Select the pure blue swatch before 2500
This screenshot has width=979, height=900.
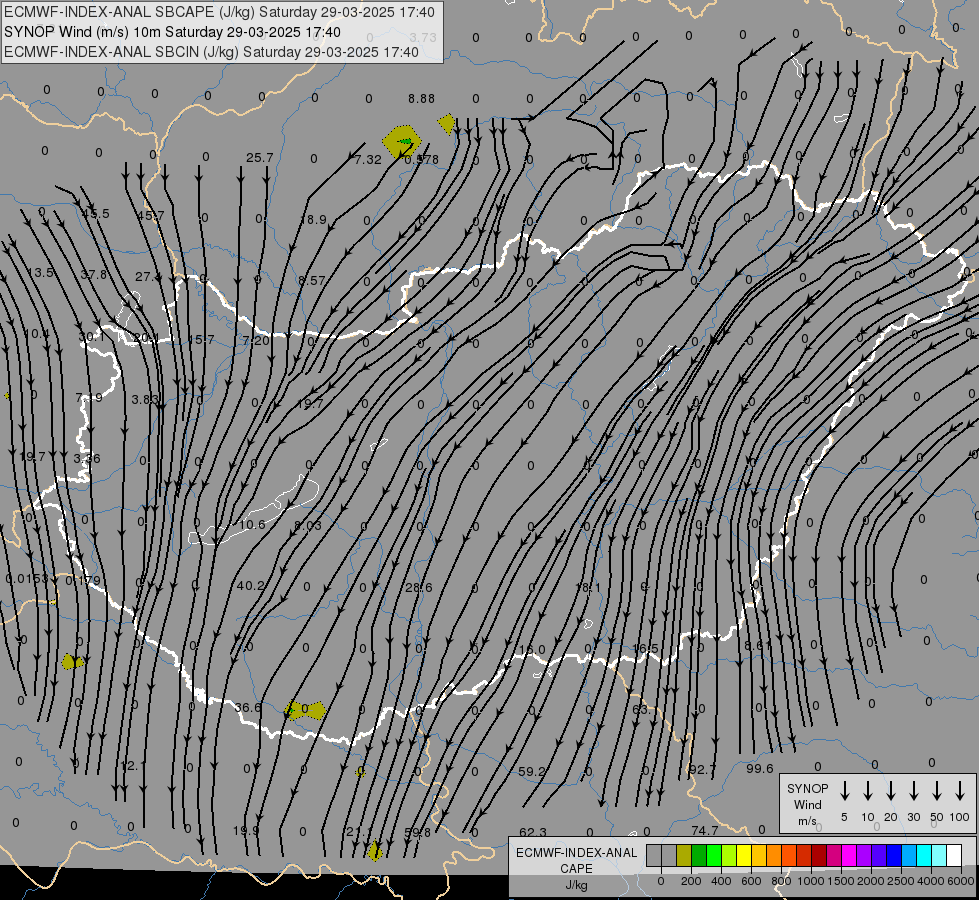[x=893, y=855]
